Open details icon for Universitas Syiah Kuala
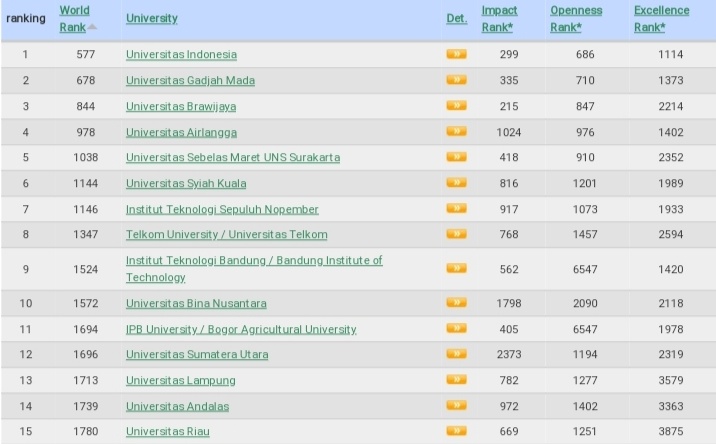 pos(456,183)
